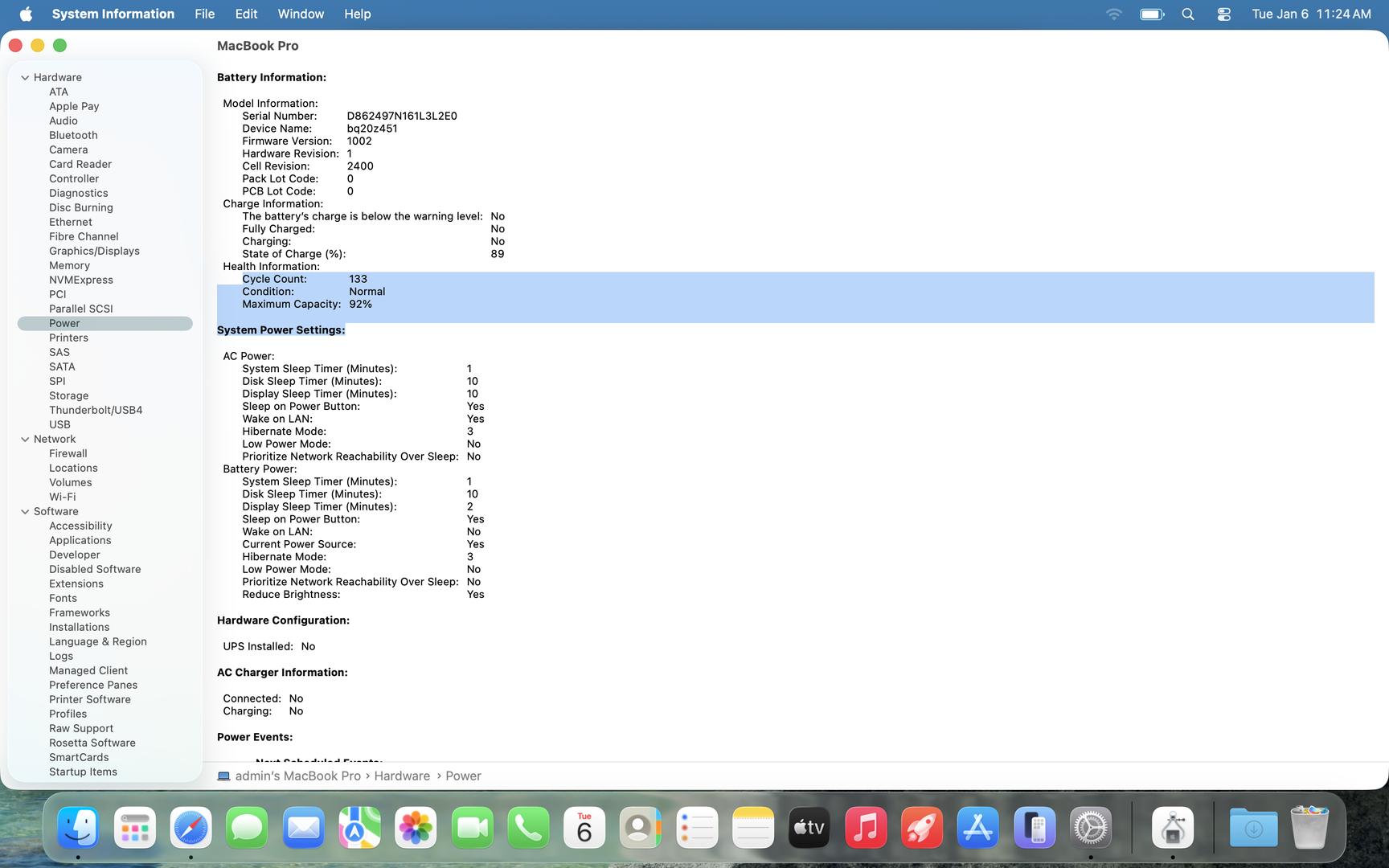
Task: Select Applications in the sidebar
Action: (x=80, y=540)
